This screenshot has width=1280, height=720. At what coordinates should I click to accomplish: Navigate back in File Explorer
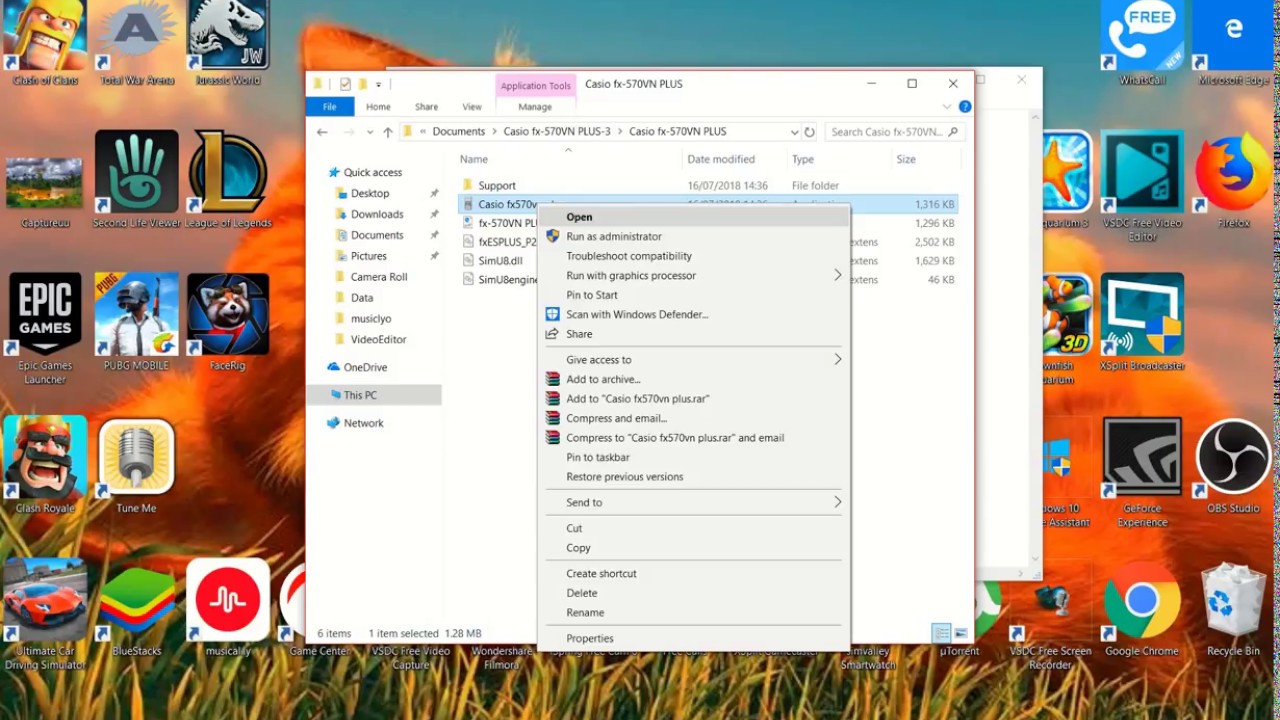pos(322,131)
